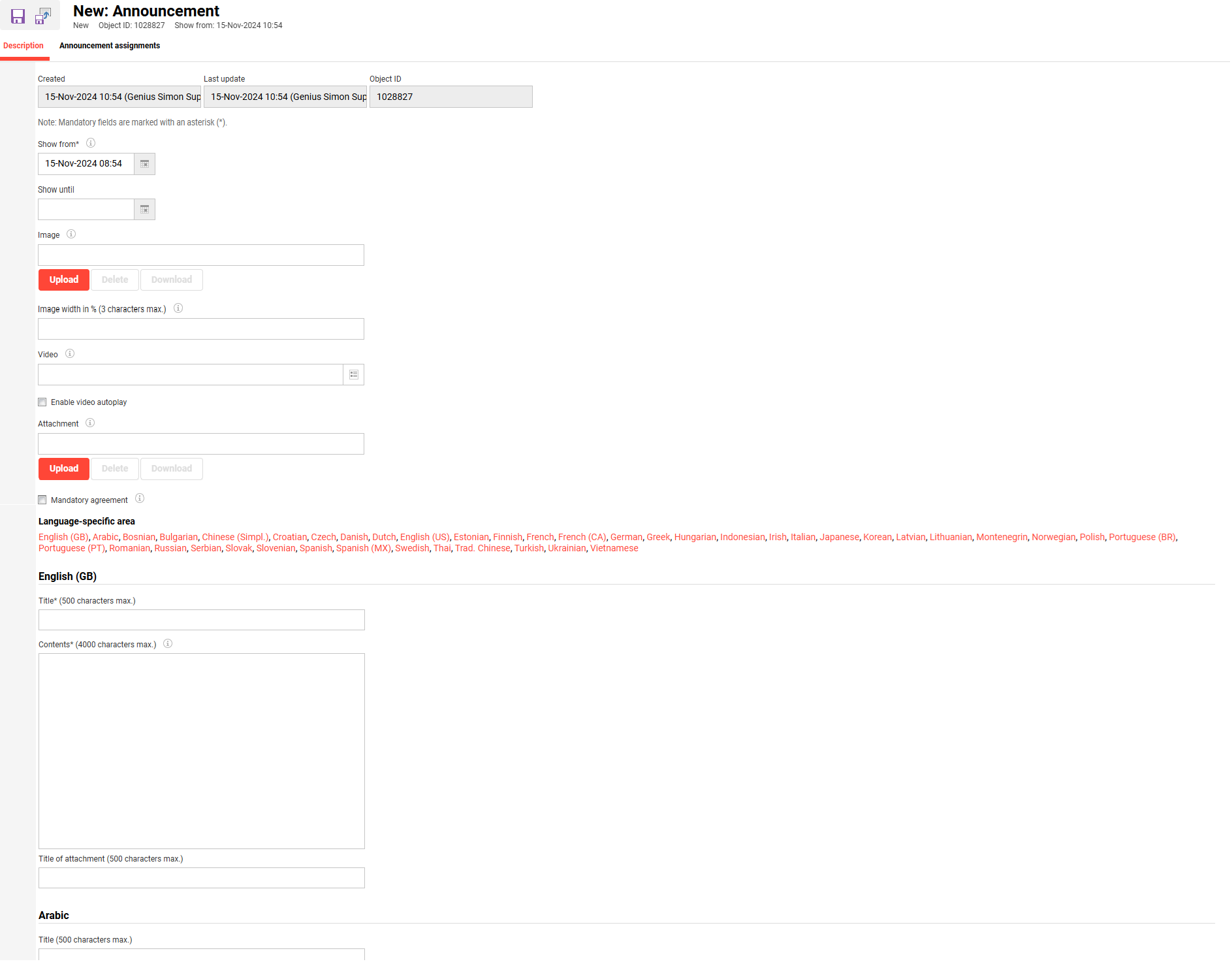Click the info icon next to Image width
Viewport: 1232px width, 968px height.
[178, 308]
